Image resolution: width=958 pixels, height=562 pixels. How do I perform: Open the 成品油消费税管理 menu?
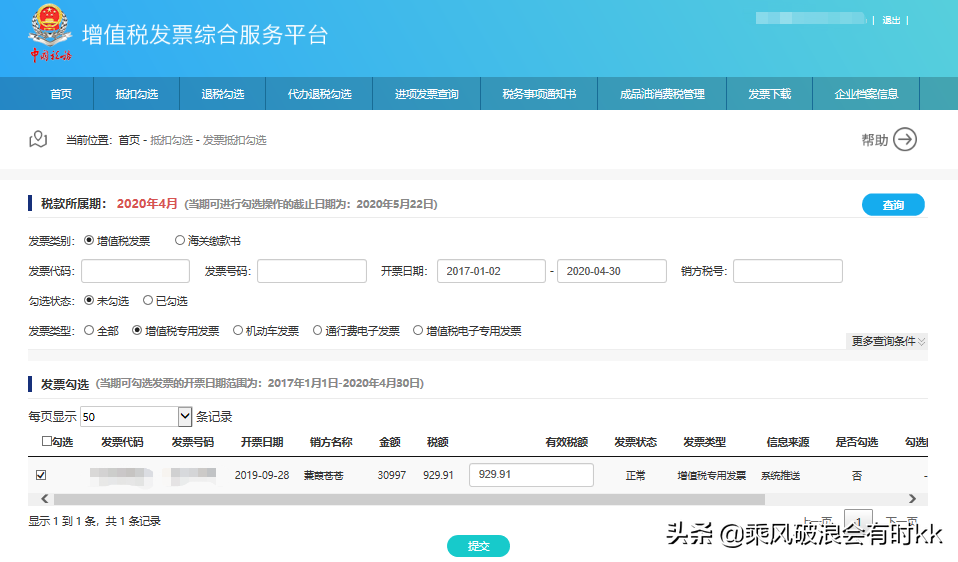point(662,94)
